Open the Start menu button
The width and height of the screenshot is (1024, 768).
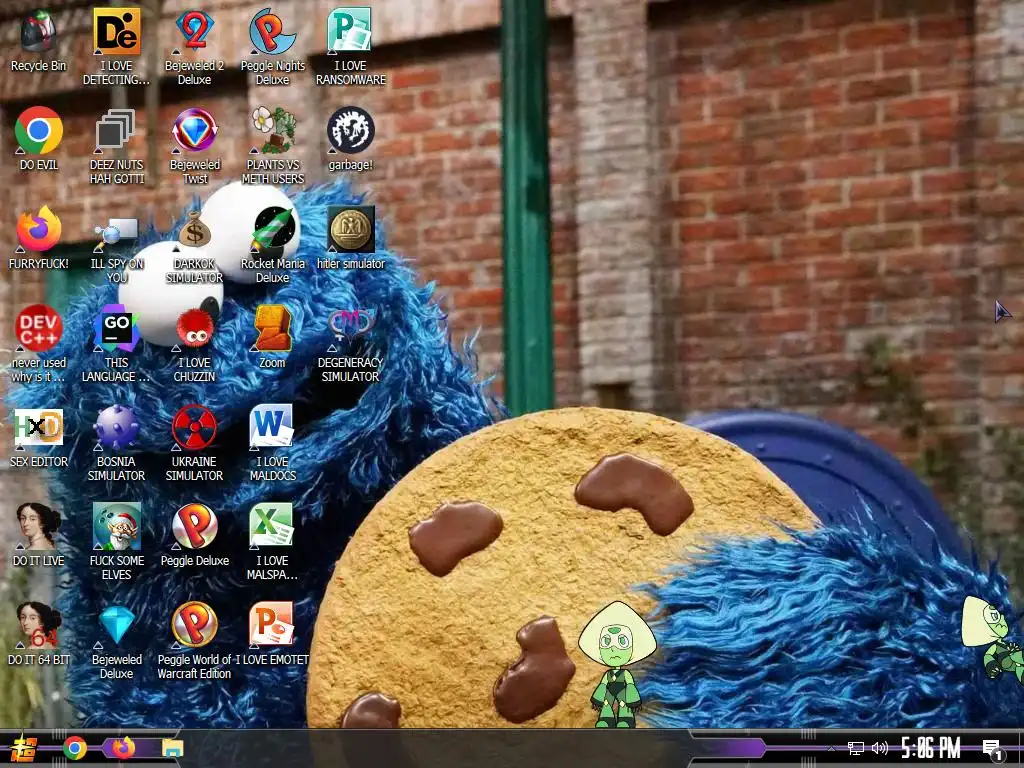[22, 748]
